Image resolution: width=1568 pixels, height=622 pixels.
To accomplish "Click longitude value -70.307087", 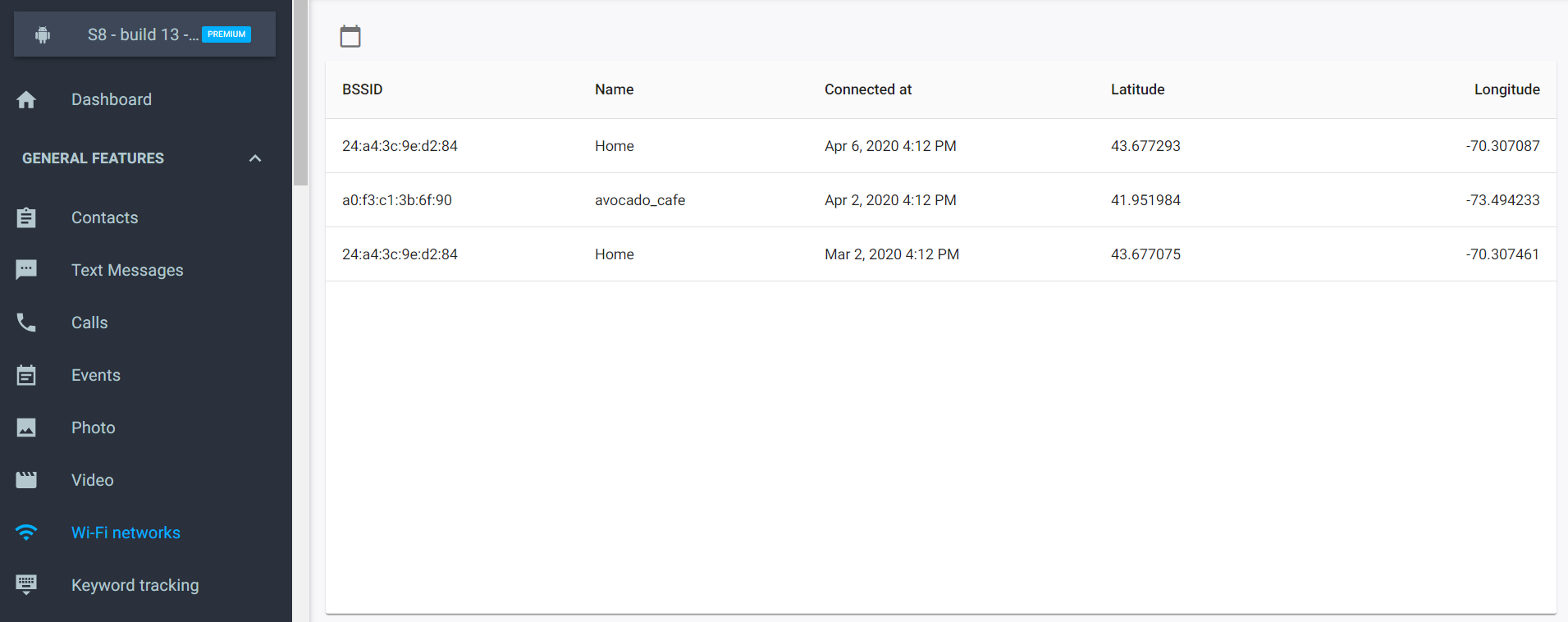I will coord(1503,146).
